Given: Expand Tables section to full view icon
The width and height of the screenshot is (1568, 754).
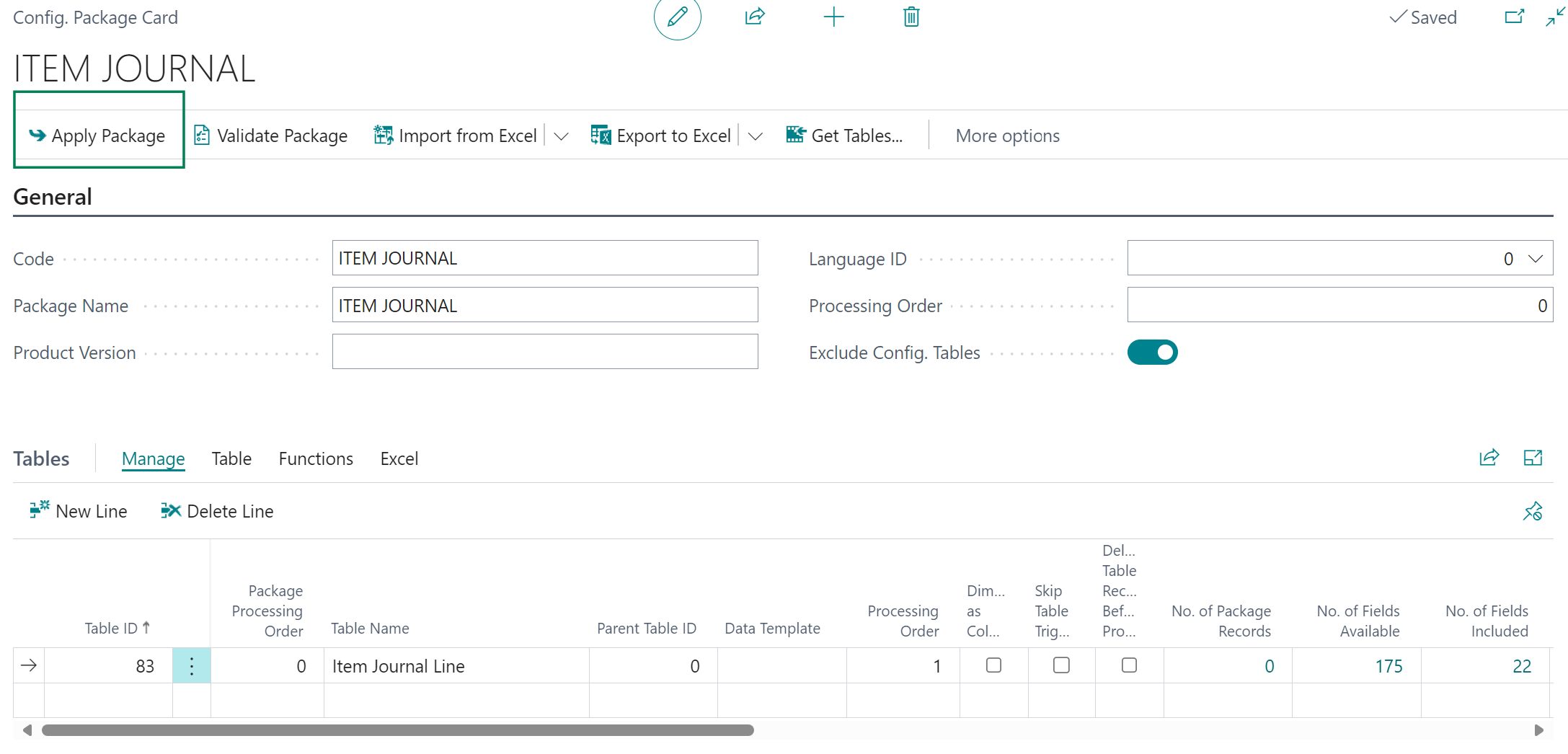Looking at the screenshot, I should pyautogui.click(x=1533, y=458).
